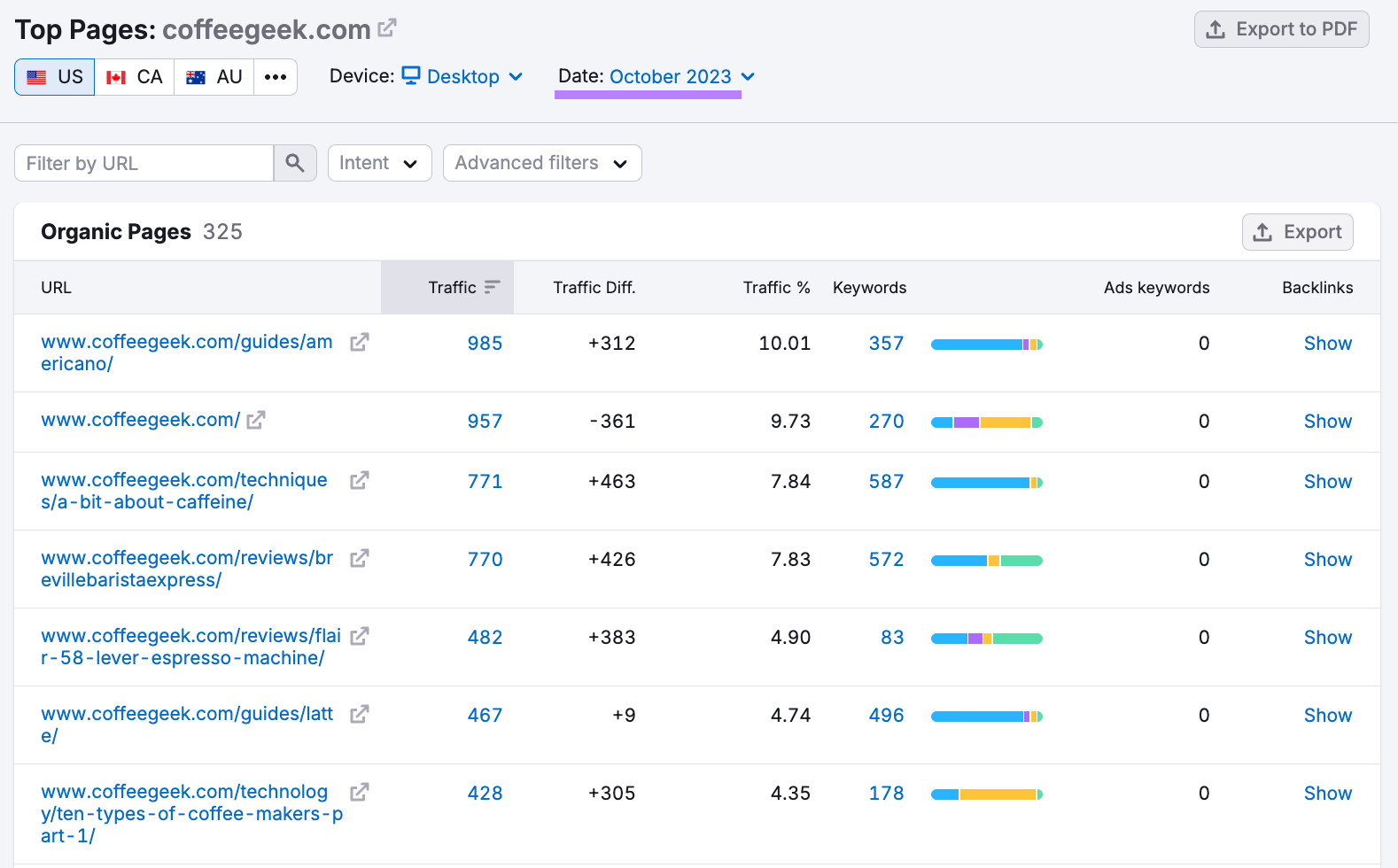Viewport: 1398px width, 868px height.
Task: Expand the Intent filter dropdown
Action: pos(379,163)
